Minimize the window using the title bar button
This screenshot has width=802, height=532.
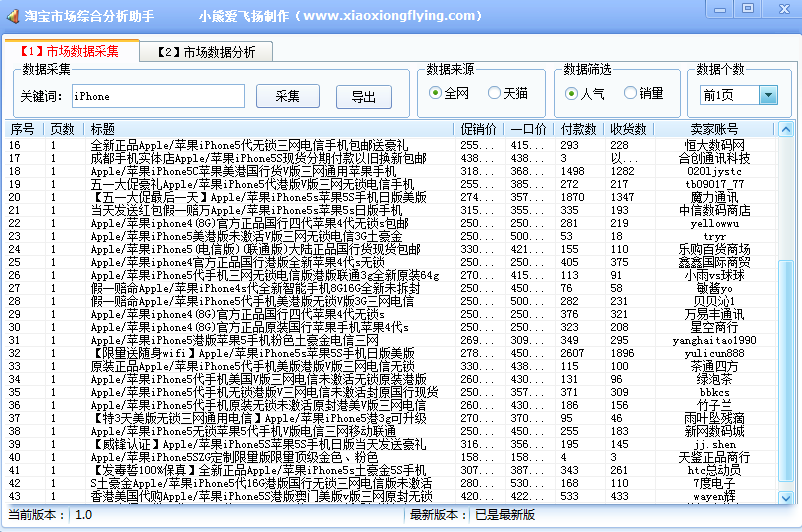pyautogui.click(x=718, y=9)
